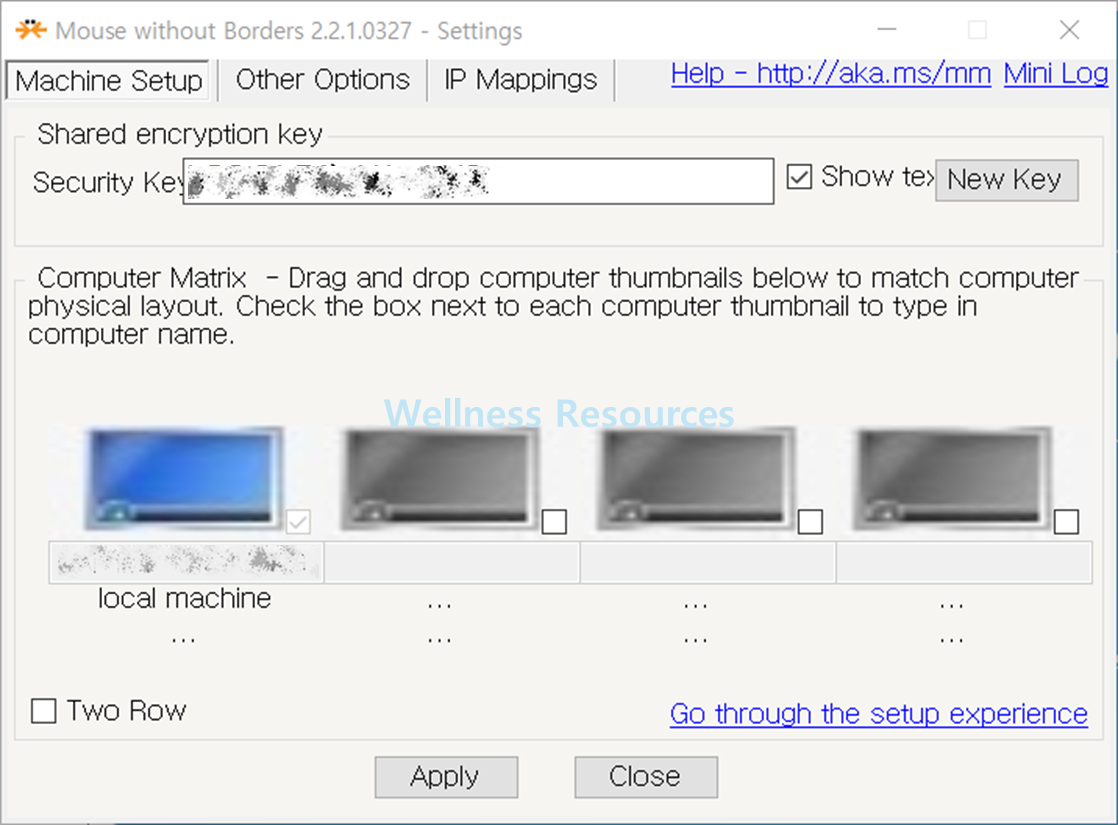The width and height of the screenshot is (1118, 825).
Task: Check the box beside third computer thumbnail
Action: [x=810, y=522]
